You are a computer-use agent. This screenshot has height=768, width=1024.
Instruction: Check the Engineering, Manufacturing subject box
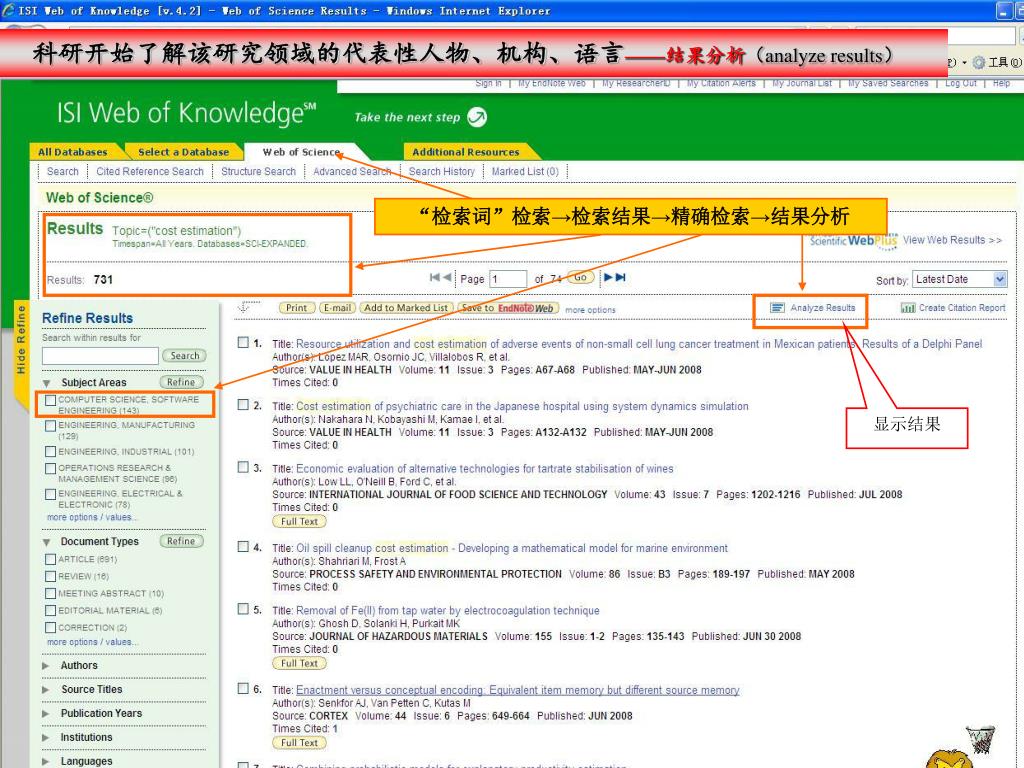50,426
